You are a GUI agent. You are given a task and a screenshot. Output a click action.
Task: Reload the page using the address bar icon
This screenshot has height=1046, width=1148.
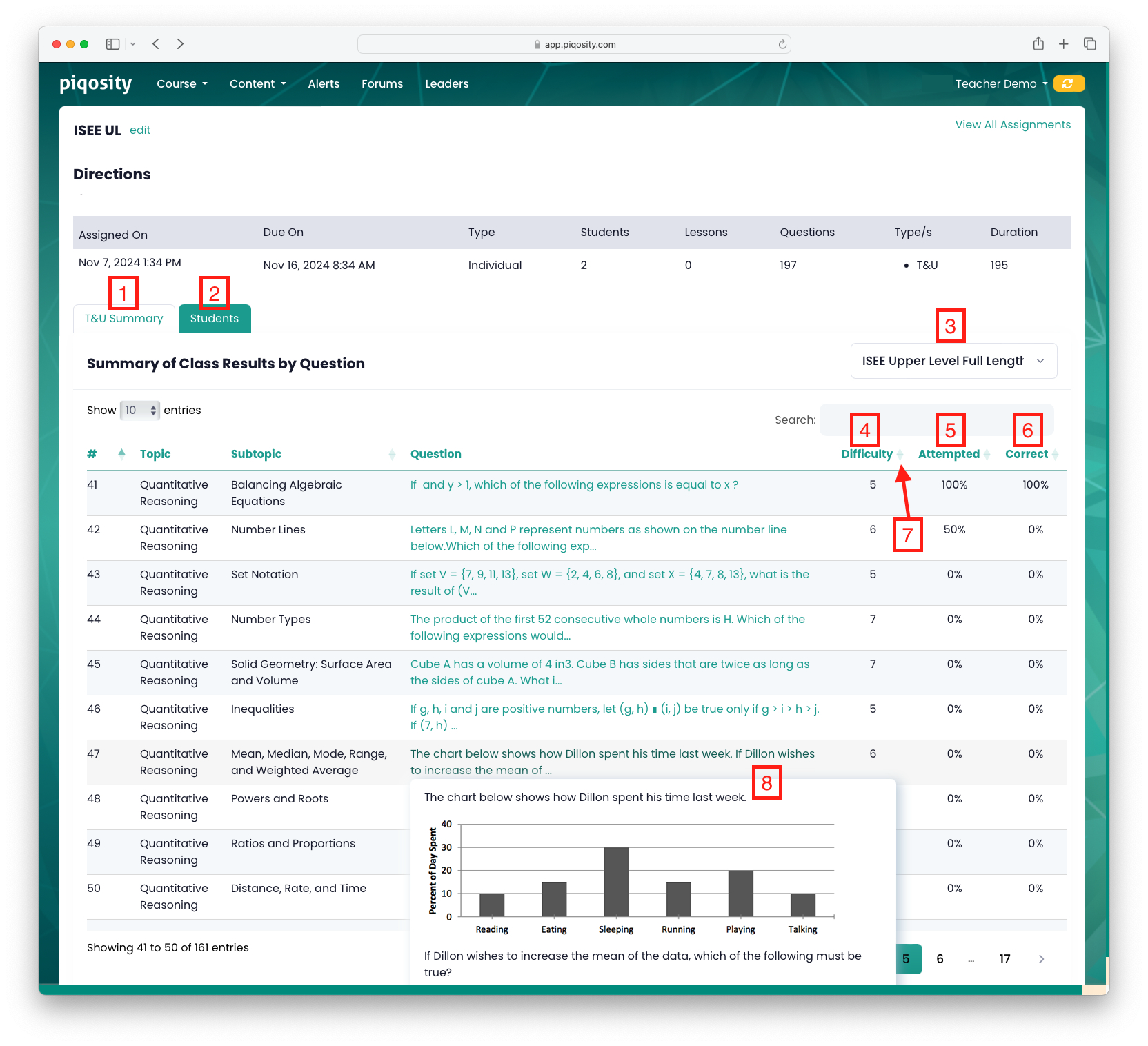coord(782,44)
